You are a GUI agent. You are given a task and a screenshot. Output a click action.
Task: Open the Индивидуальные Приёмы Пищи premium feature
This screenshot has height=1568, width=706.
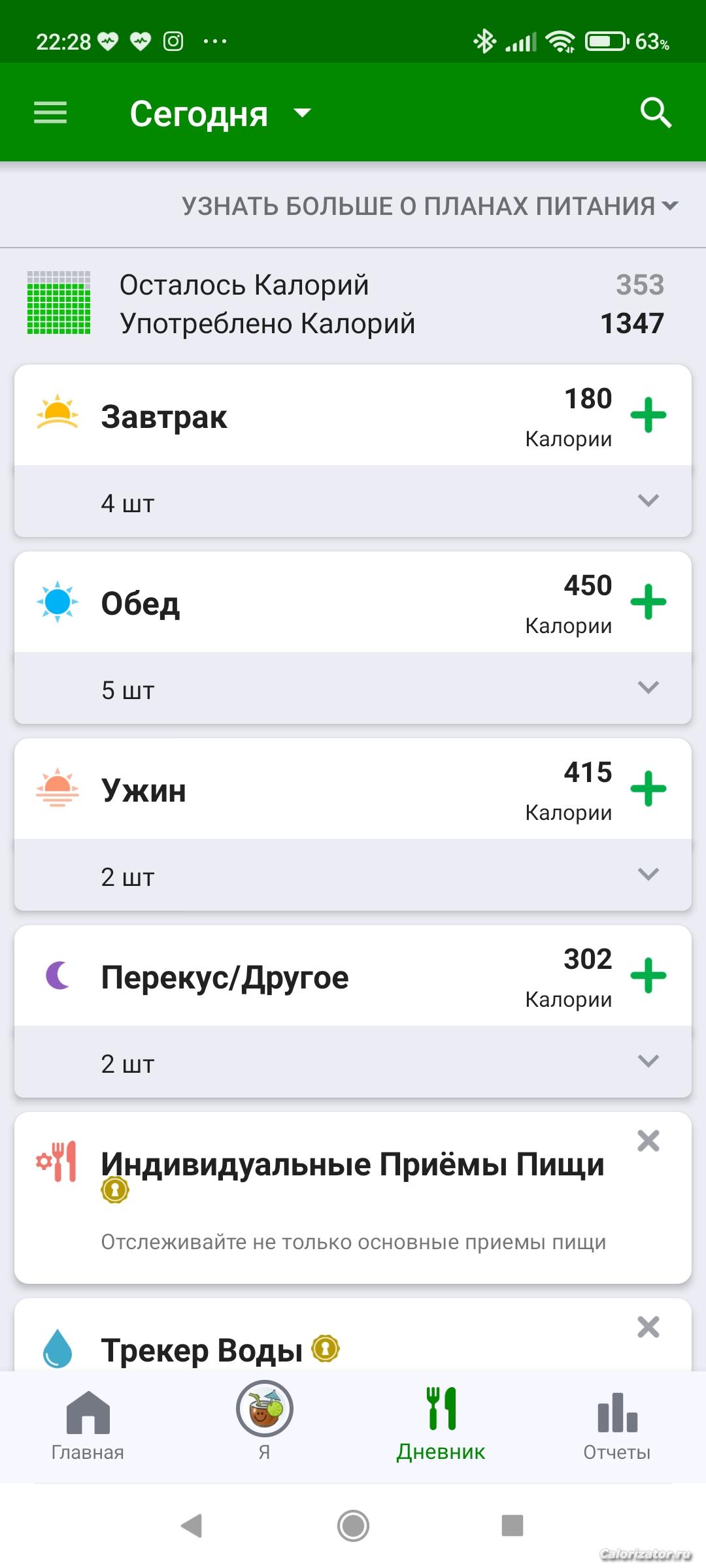click(353, 1164)
